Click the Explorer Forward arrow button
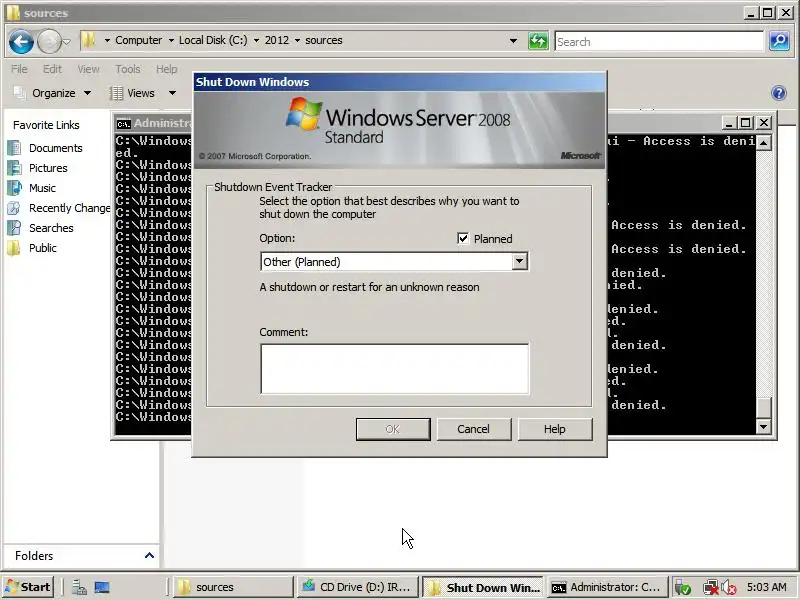800x600 pixels. [x=49, y=41]
